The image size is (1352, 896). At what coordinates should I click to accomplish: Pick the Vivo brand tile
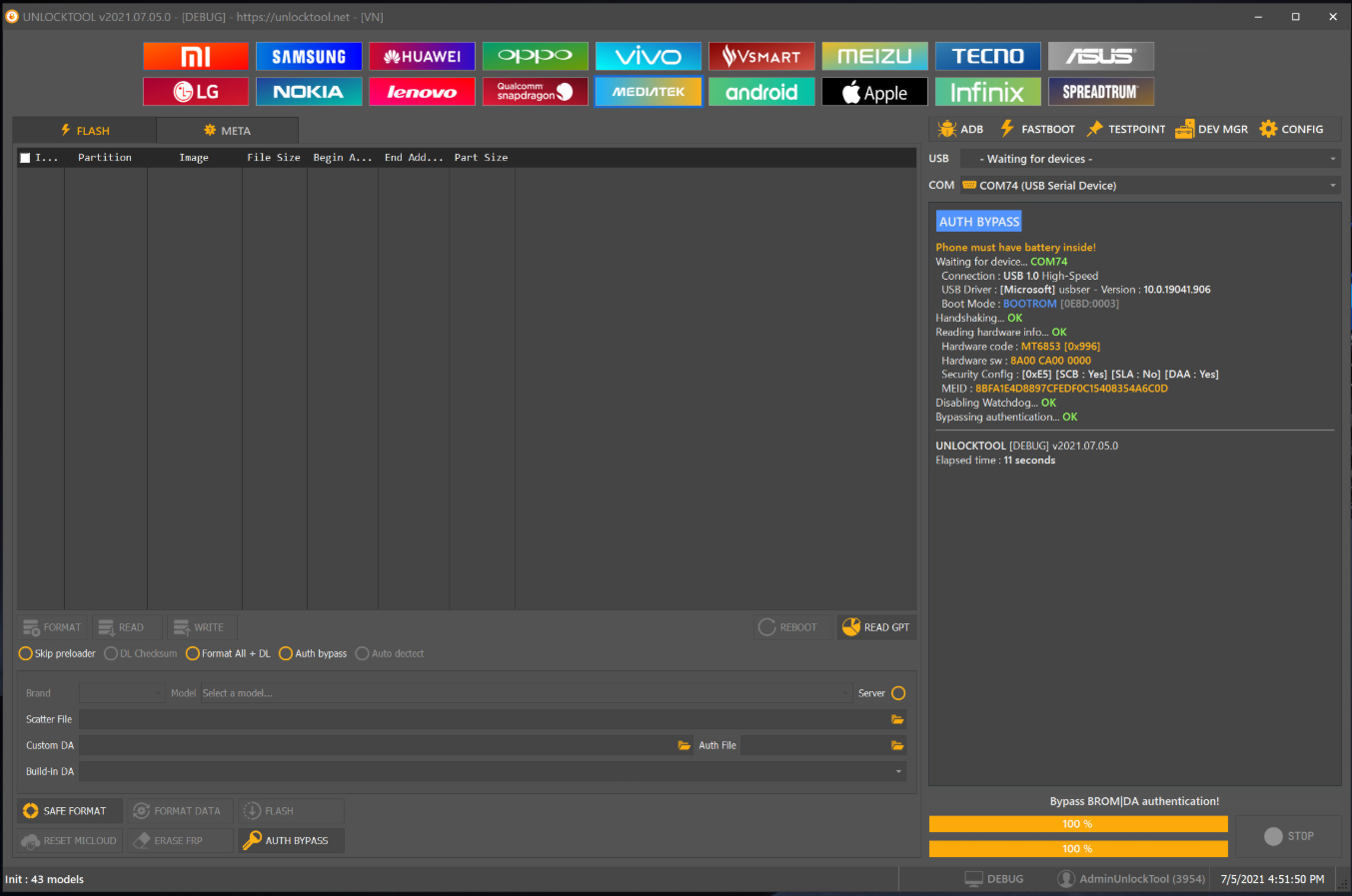(x=649, y=56)
